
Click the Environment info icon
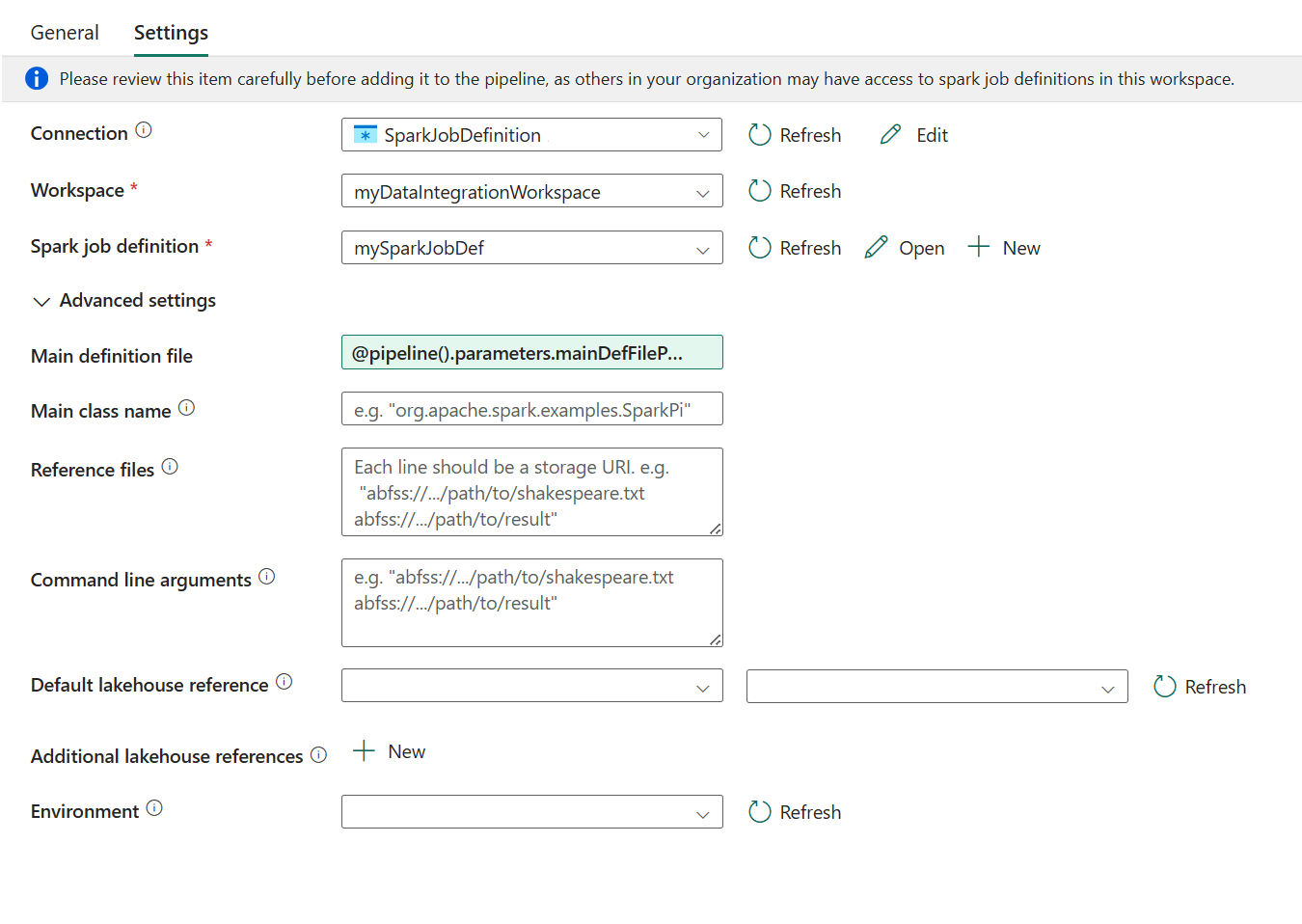[x=154, y=808]
